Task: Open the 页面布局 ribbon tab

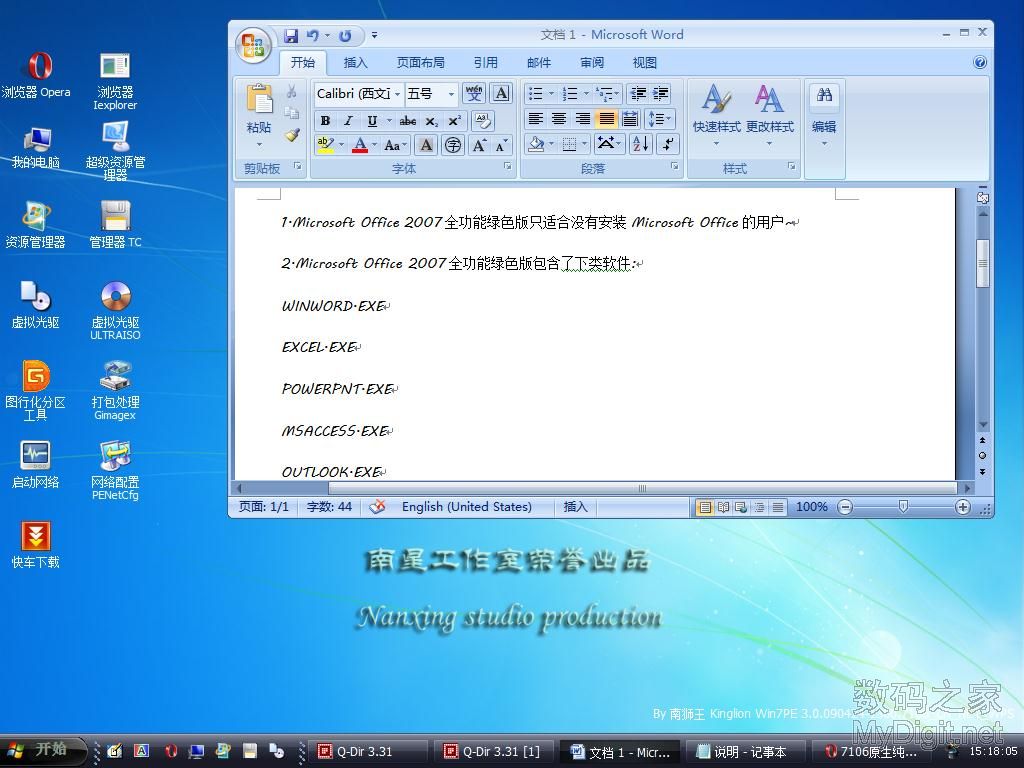Action: tap(420, 62)
